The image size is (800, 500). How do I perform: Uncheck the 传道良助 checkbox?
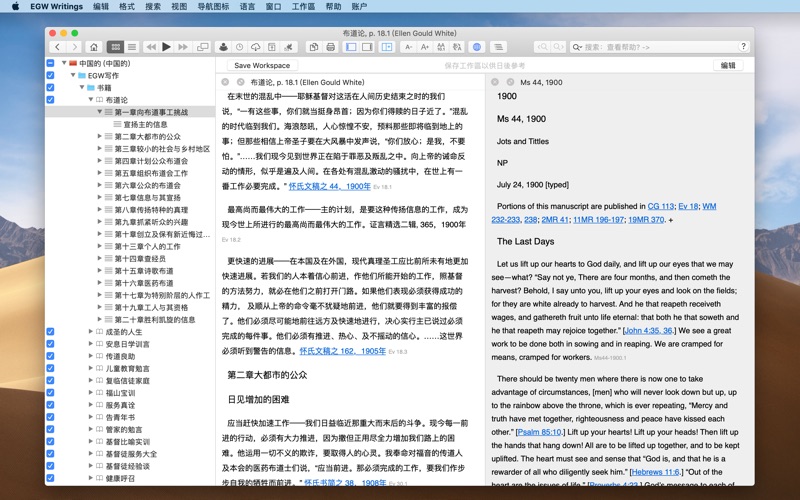point(50,356)
